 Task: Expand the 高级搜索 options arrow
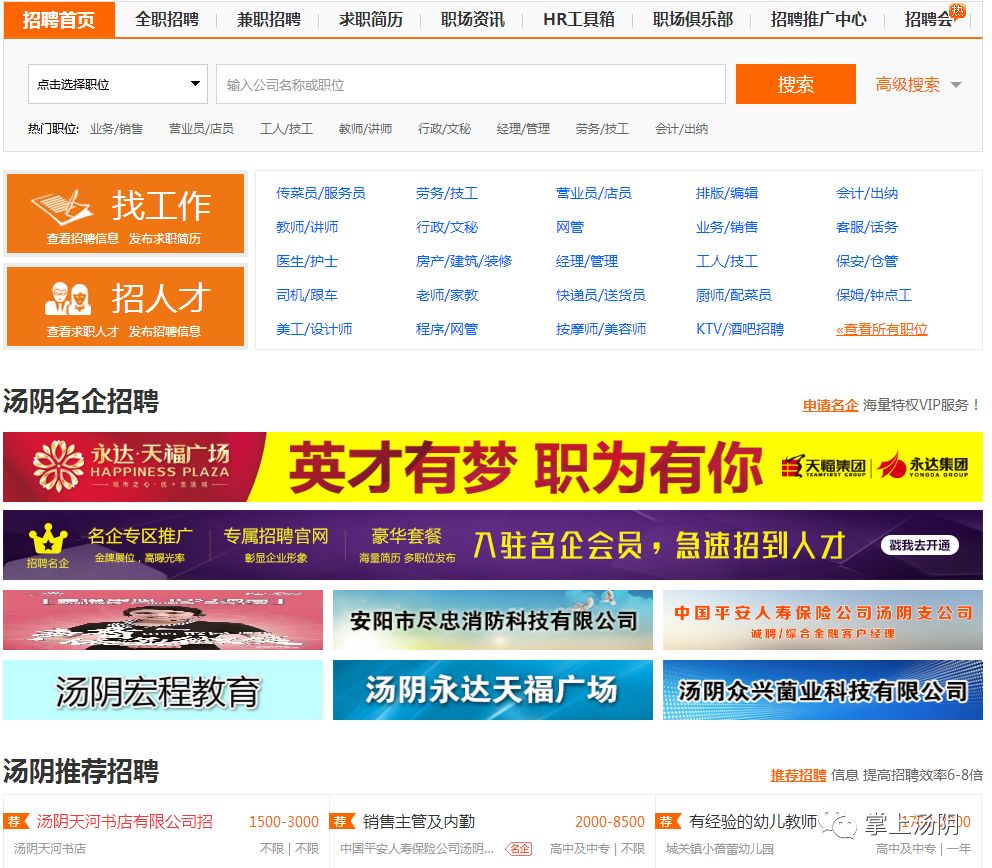click(x=956, y=85)
